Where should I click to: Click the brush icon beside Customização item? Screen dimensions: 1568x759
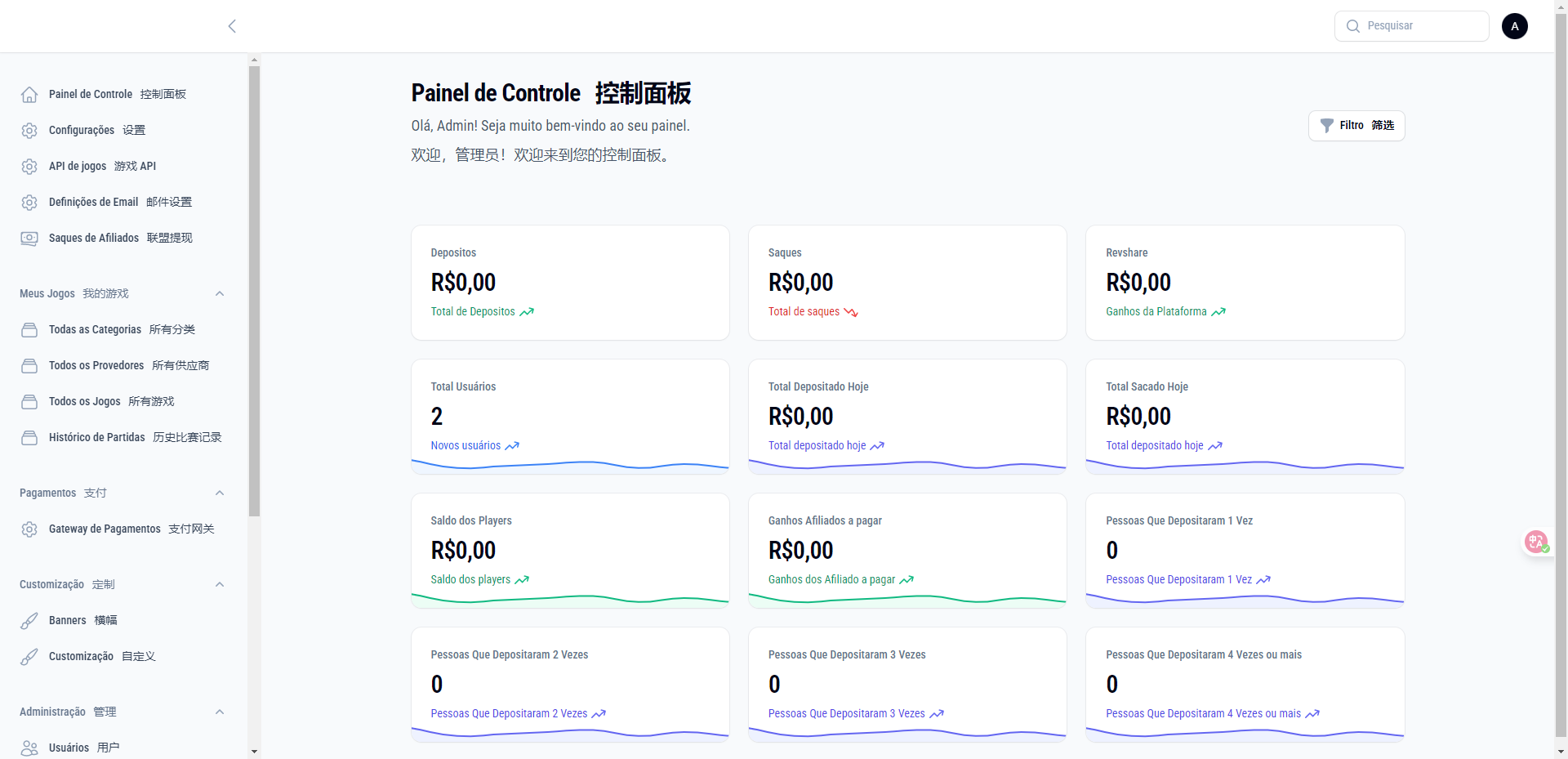pos(29,657)
